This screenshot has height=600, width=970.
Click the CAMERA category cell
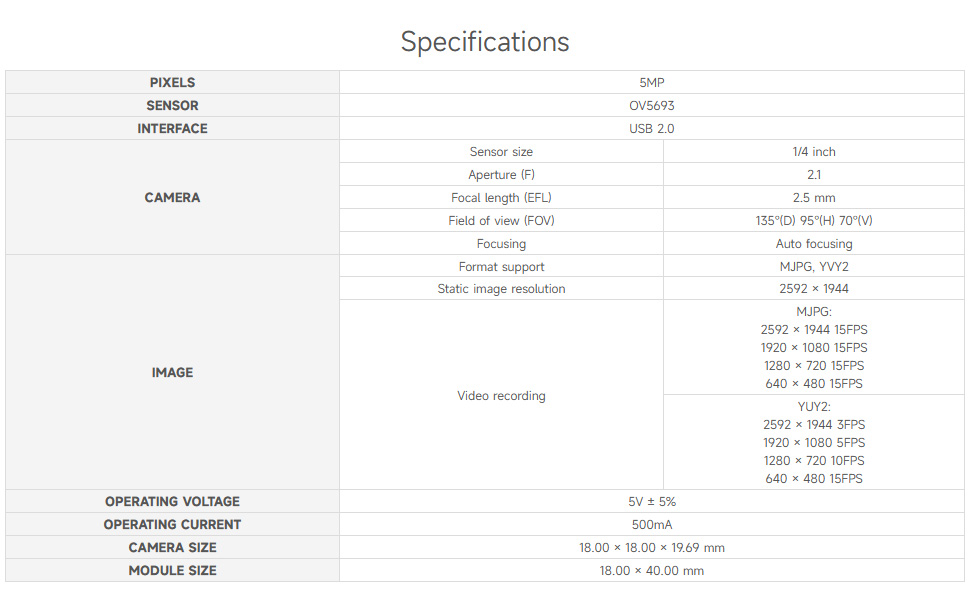click(x=172, y=197)
